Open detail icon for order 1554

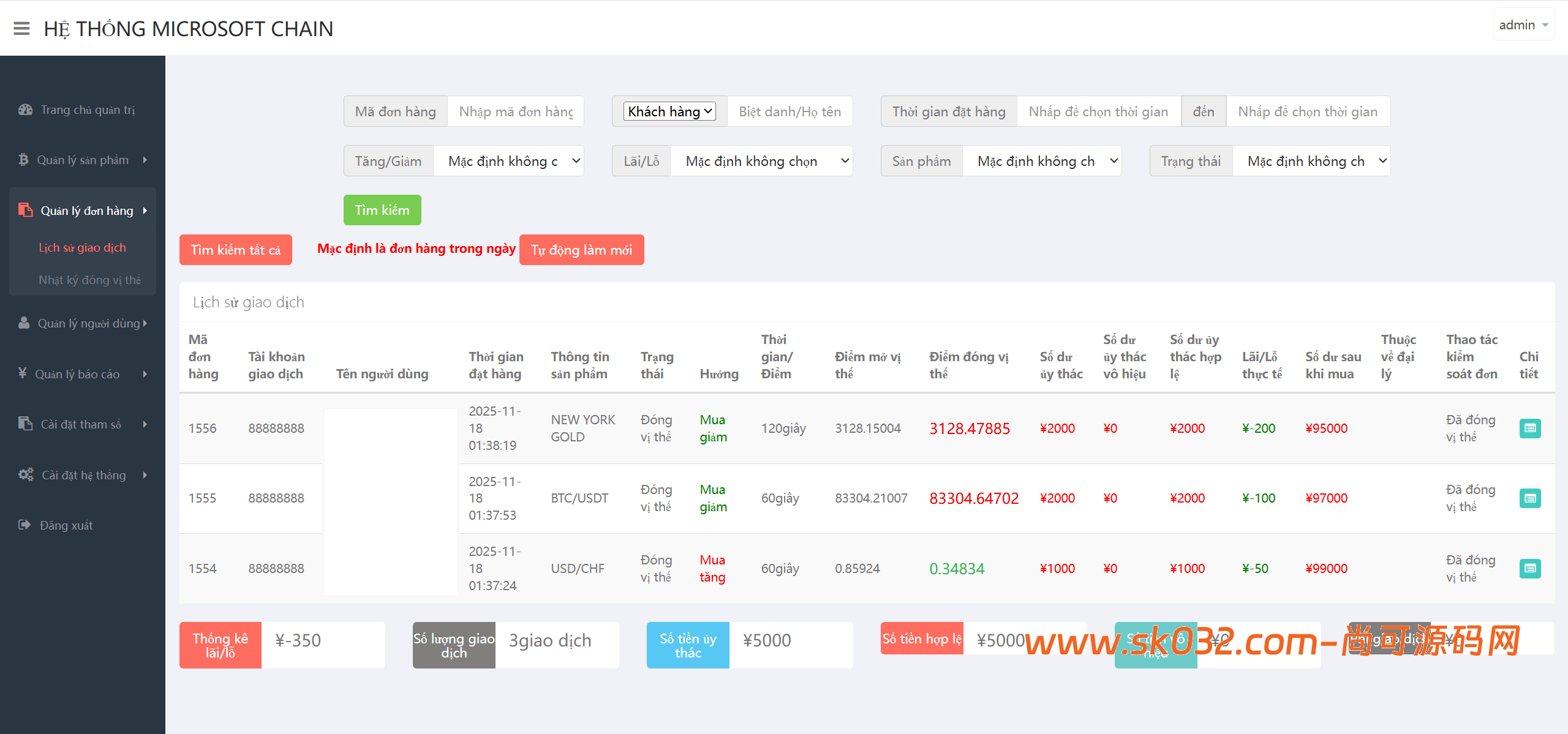click(1529, 569)
